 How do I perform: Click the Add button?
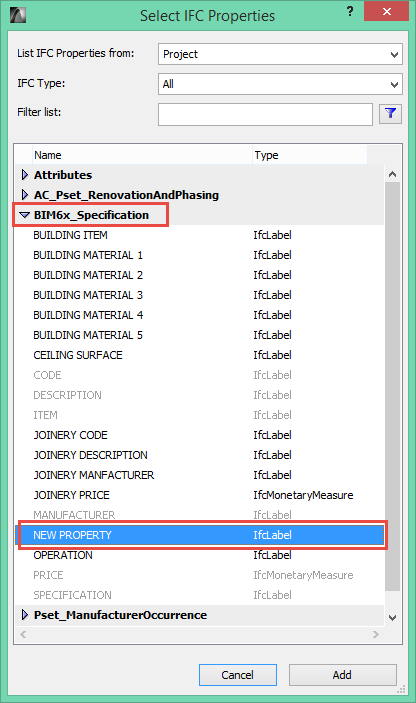click(x=342, y=675)
